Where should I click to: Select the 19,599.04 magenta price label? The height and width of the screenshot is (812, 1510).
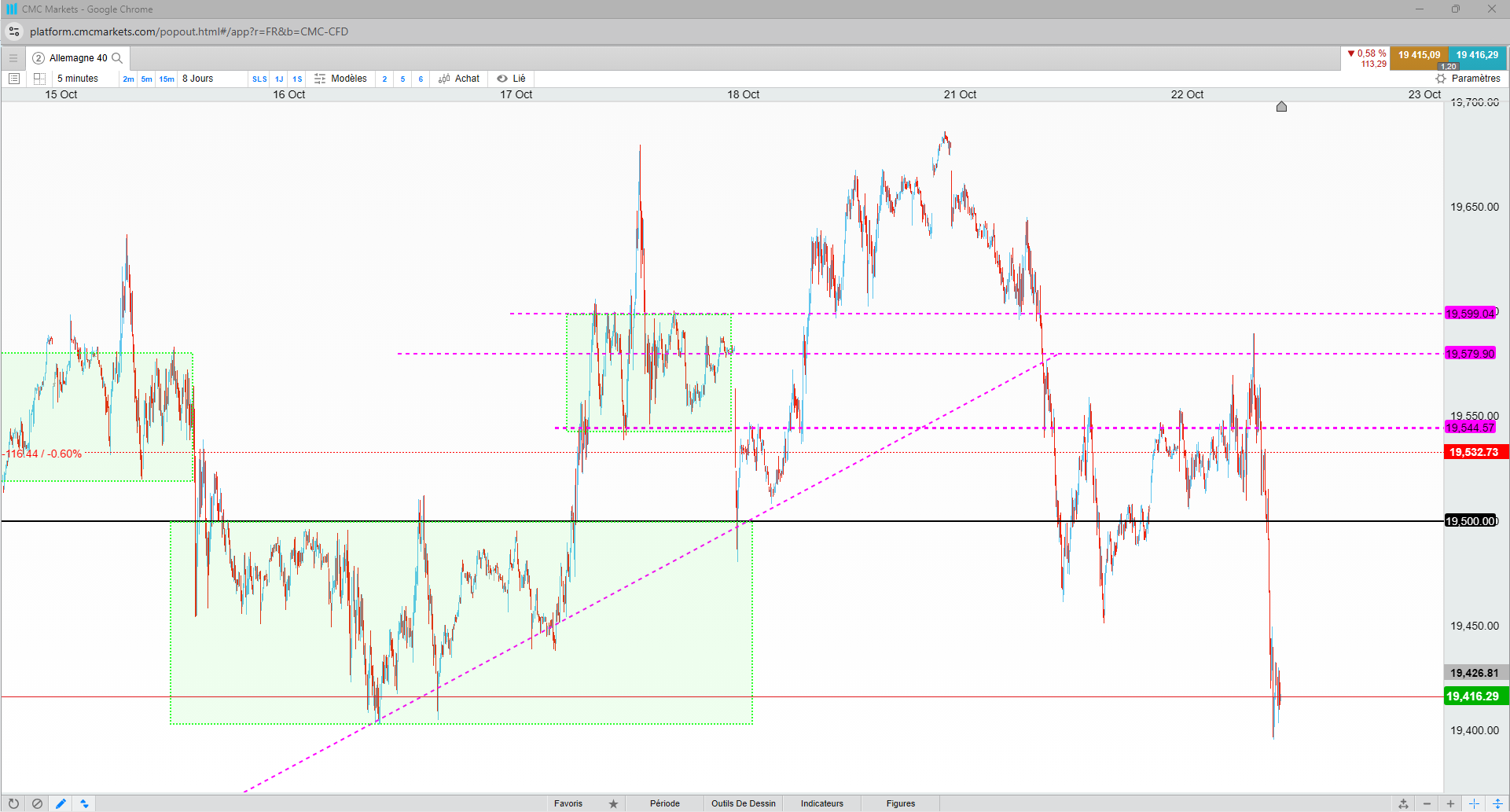pyautogui.click(x=1470, y=314)
